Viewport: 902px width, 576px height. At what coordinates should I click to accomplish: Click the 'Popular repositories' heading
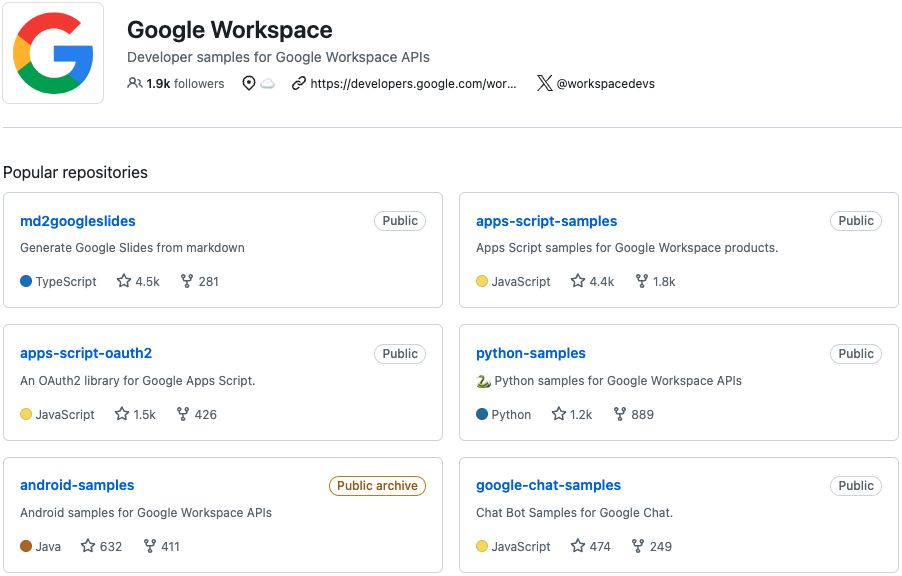tap(75, 172)
